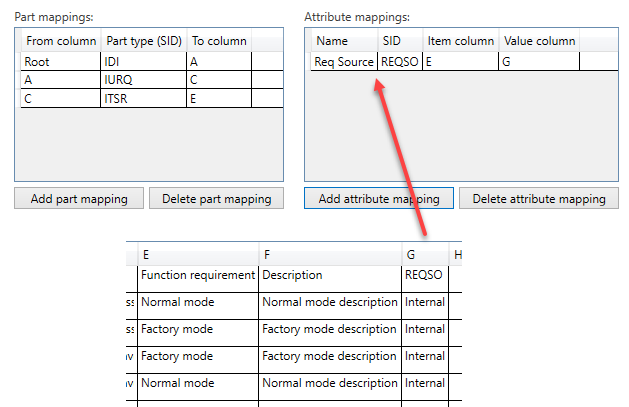Select the To column header
Image resolution: width=629 pixels, height=407 pixels.
click(x=219, y=41)
